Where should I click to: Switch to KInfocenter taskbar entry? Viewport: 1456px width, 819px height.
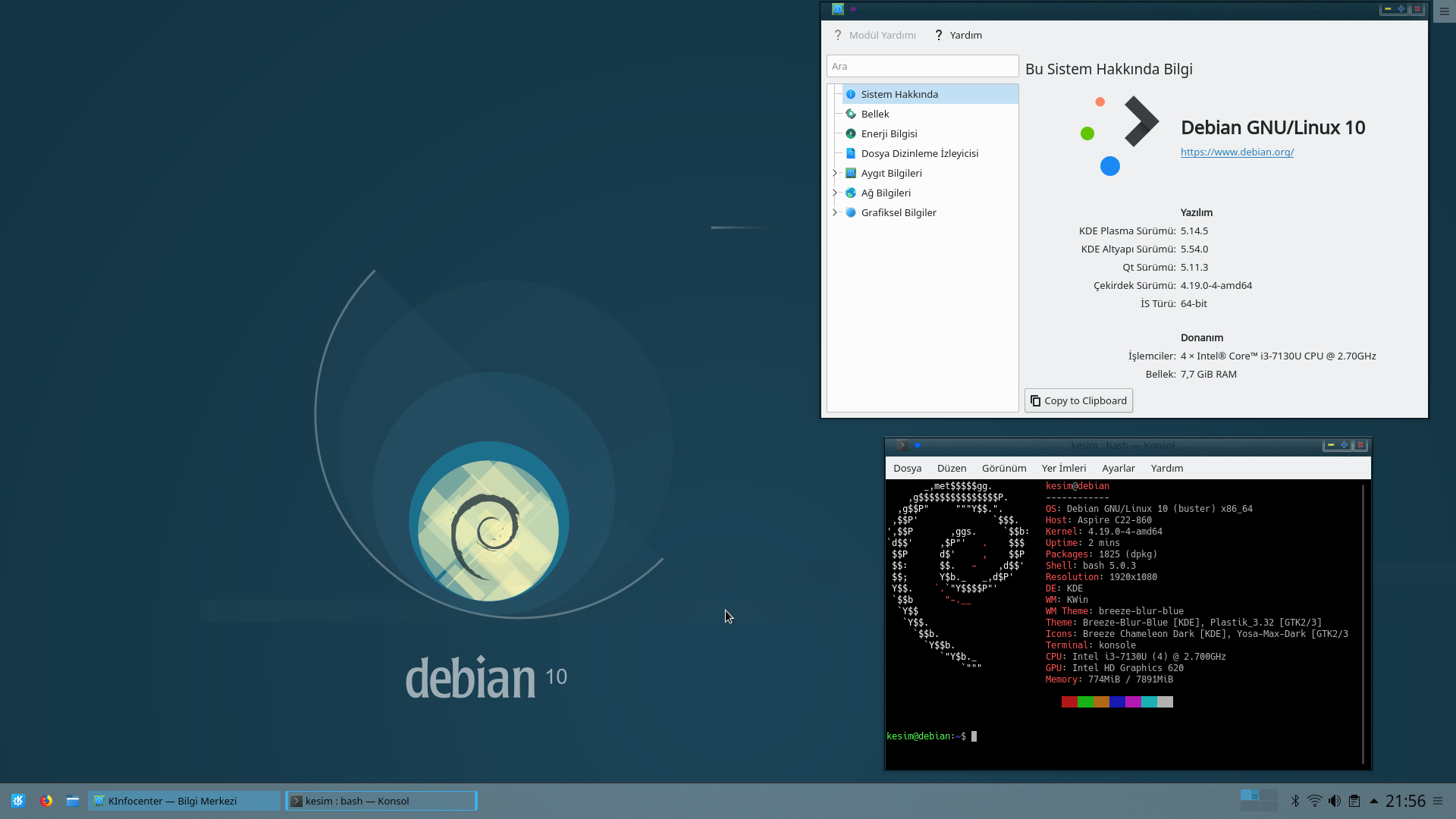[x=184, y=801]
